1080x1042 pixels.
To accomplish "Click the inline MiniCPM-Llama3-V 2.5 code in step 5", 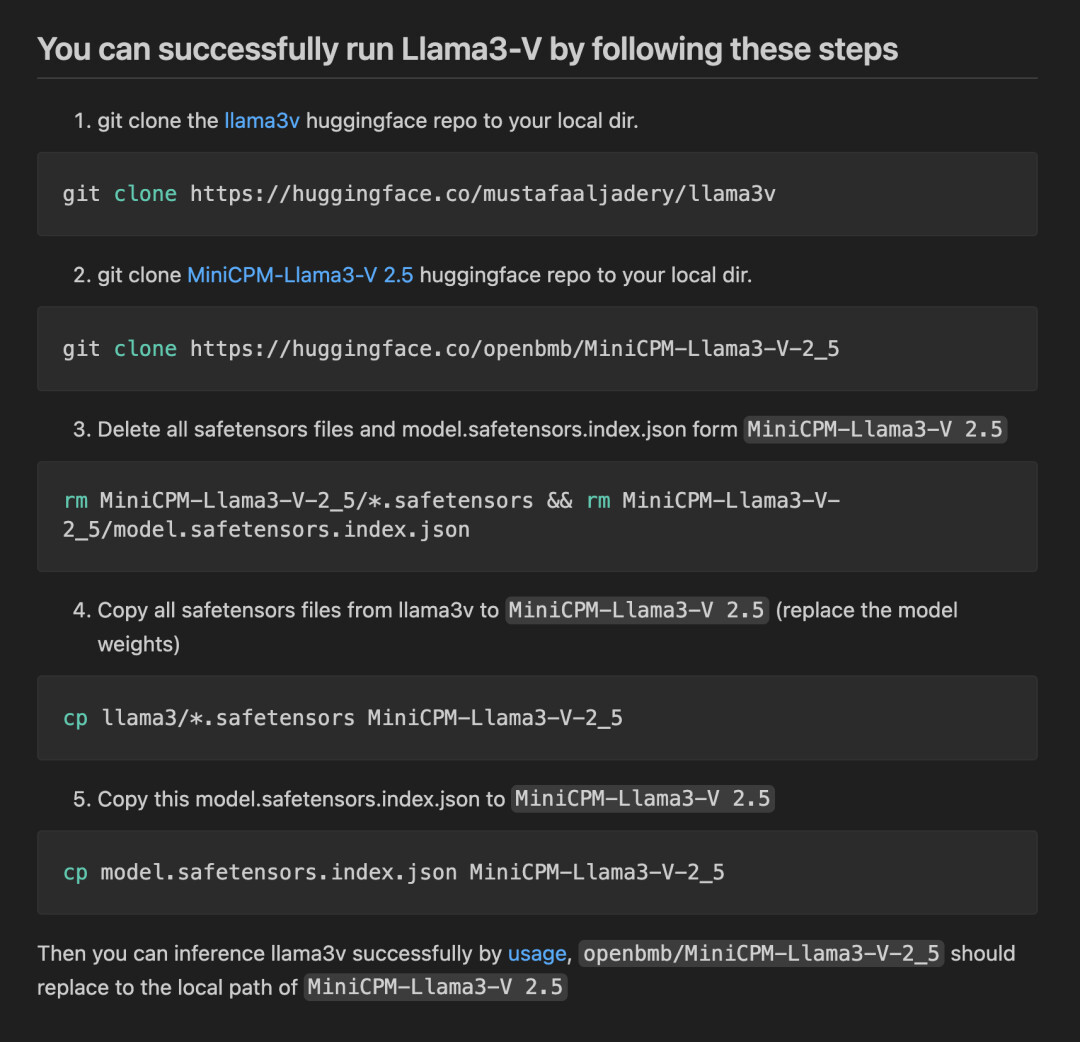I will coord(643,799).
